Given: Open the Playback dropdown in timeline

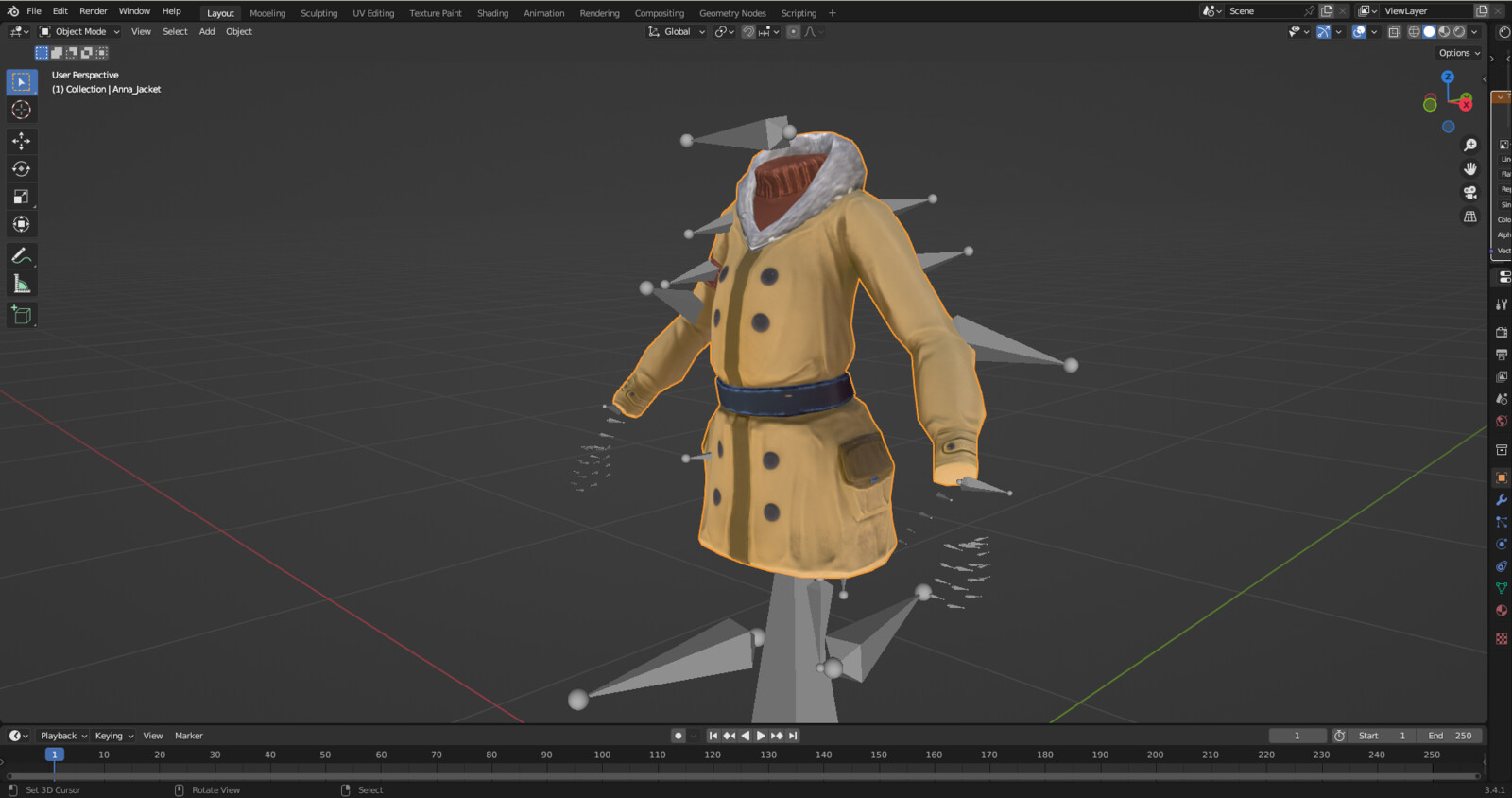Looking at the screenshot, I should point(63,736).
